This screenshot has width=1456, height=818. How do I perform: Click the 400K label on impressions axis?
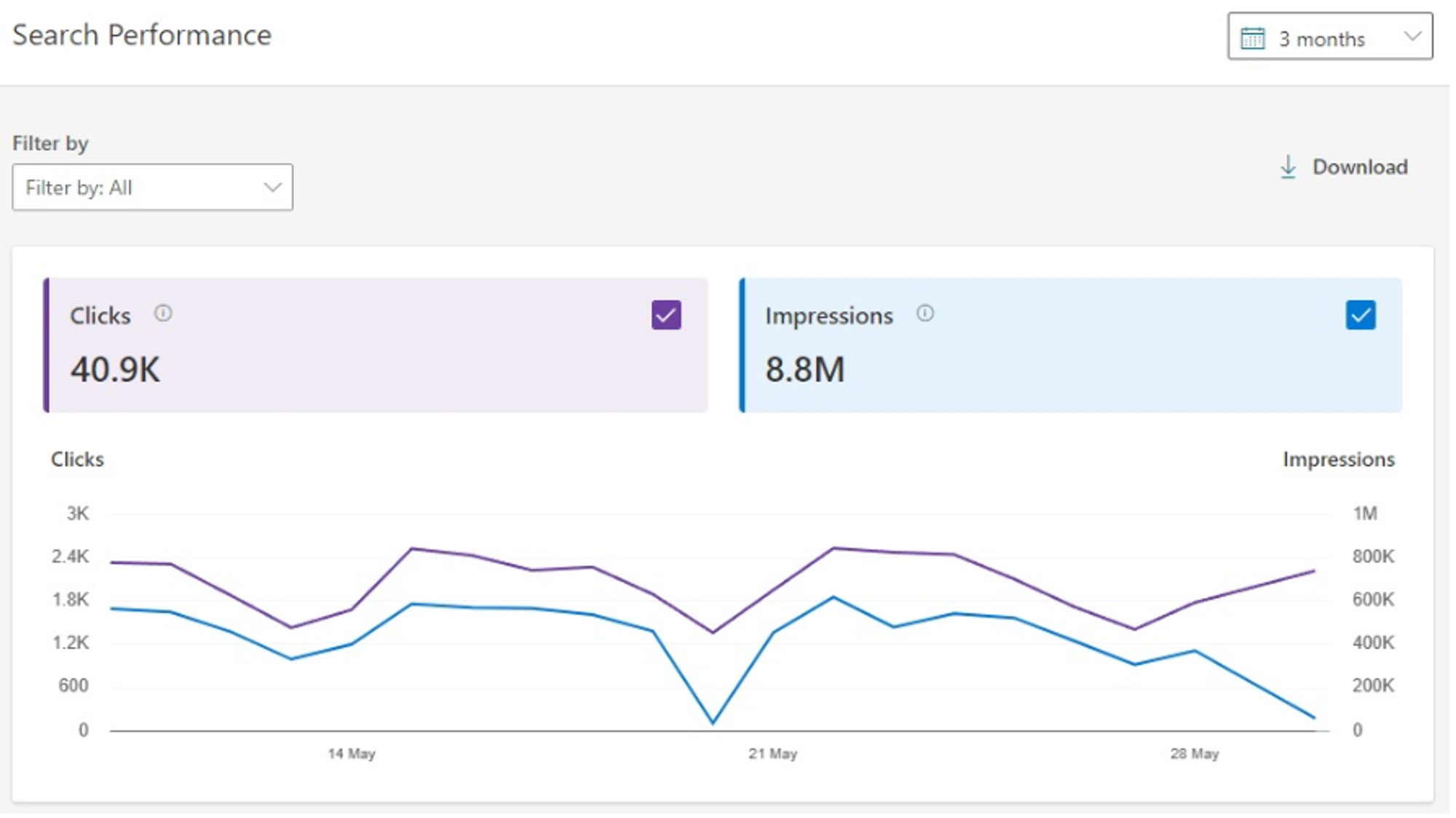(x=1373, y=642)
